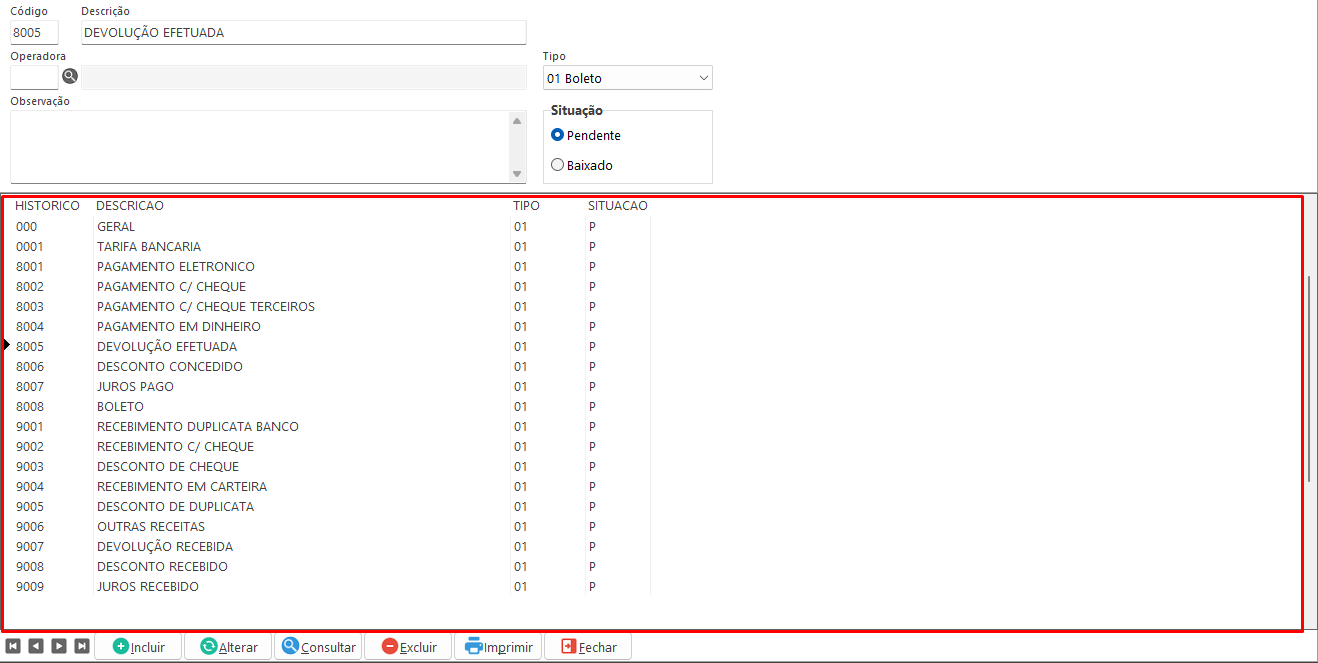Select the row DESCONTO CONCEDIDO
This screenshot has width=1318, height=663.
(x=170, y=367)
